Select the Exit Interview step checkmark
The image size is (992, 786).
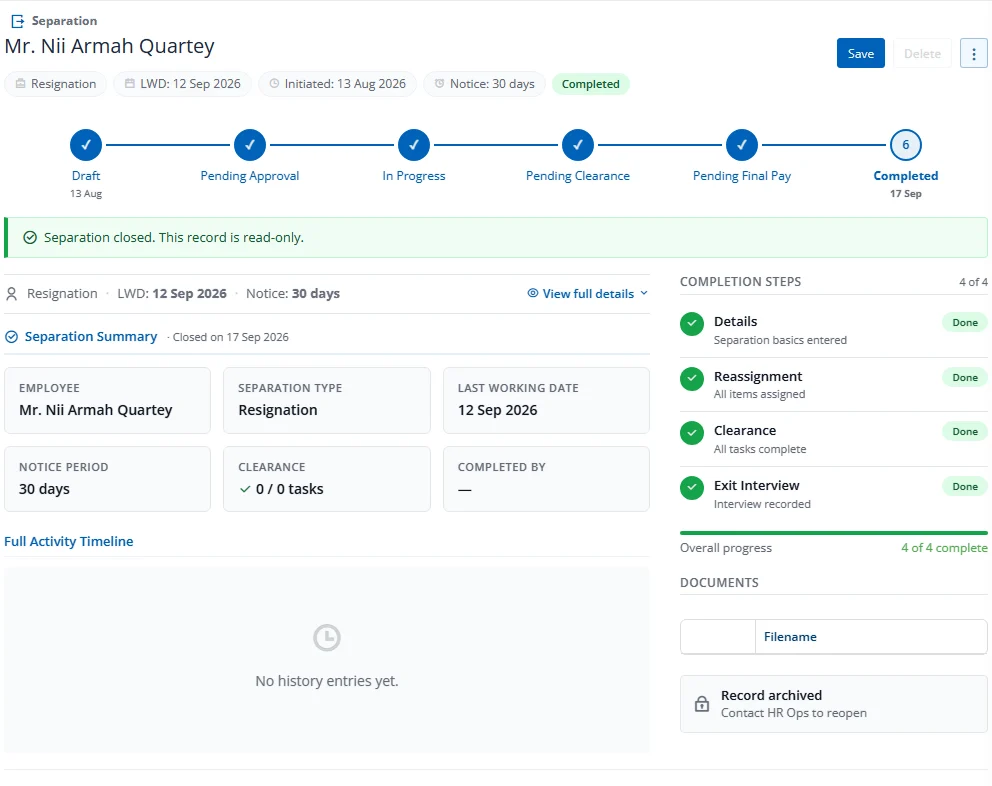click(x=692, y=488)
